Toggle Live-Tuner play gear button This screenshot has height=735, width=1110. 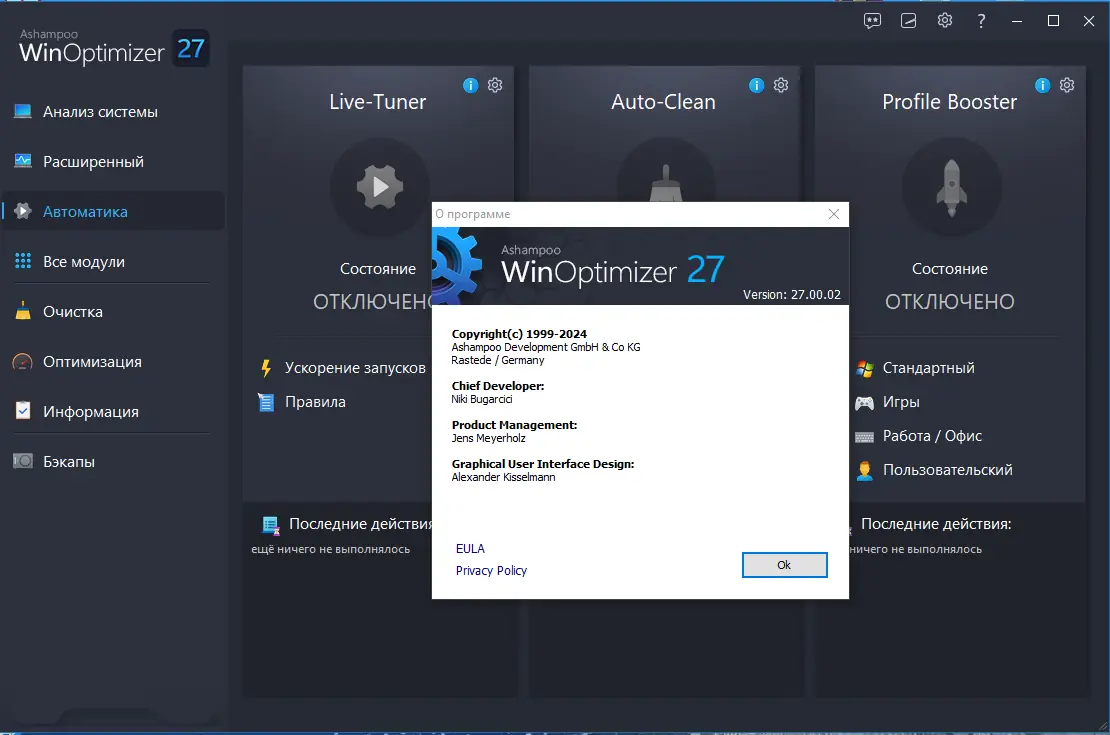(x=379, y=187)
